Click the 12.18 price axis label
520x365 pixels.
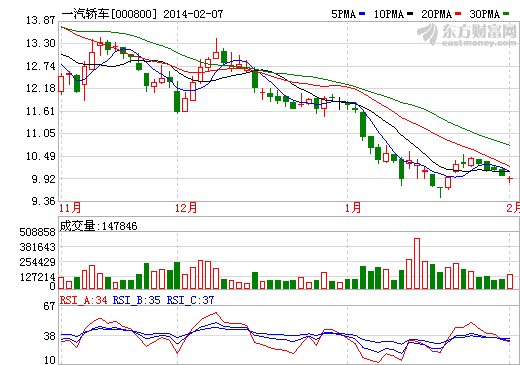pos(41,88)
